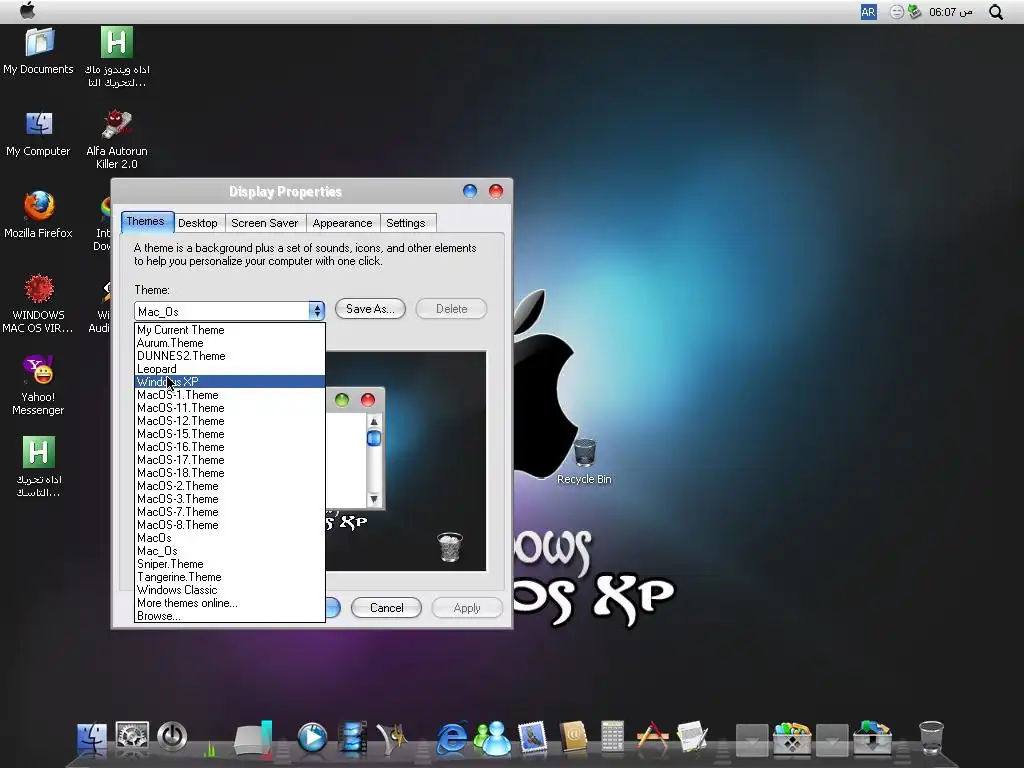Click the Apple logo menu
This screenshot has width=1024, height=768.
point(27,11)
